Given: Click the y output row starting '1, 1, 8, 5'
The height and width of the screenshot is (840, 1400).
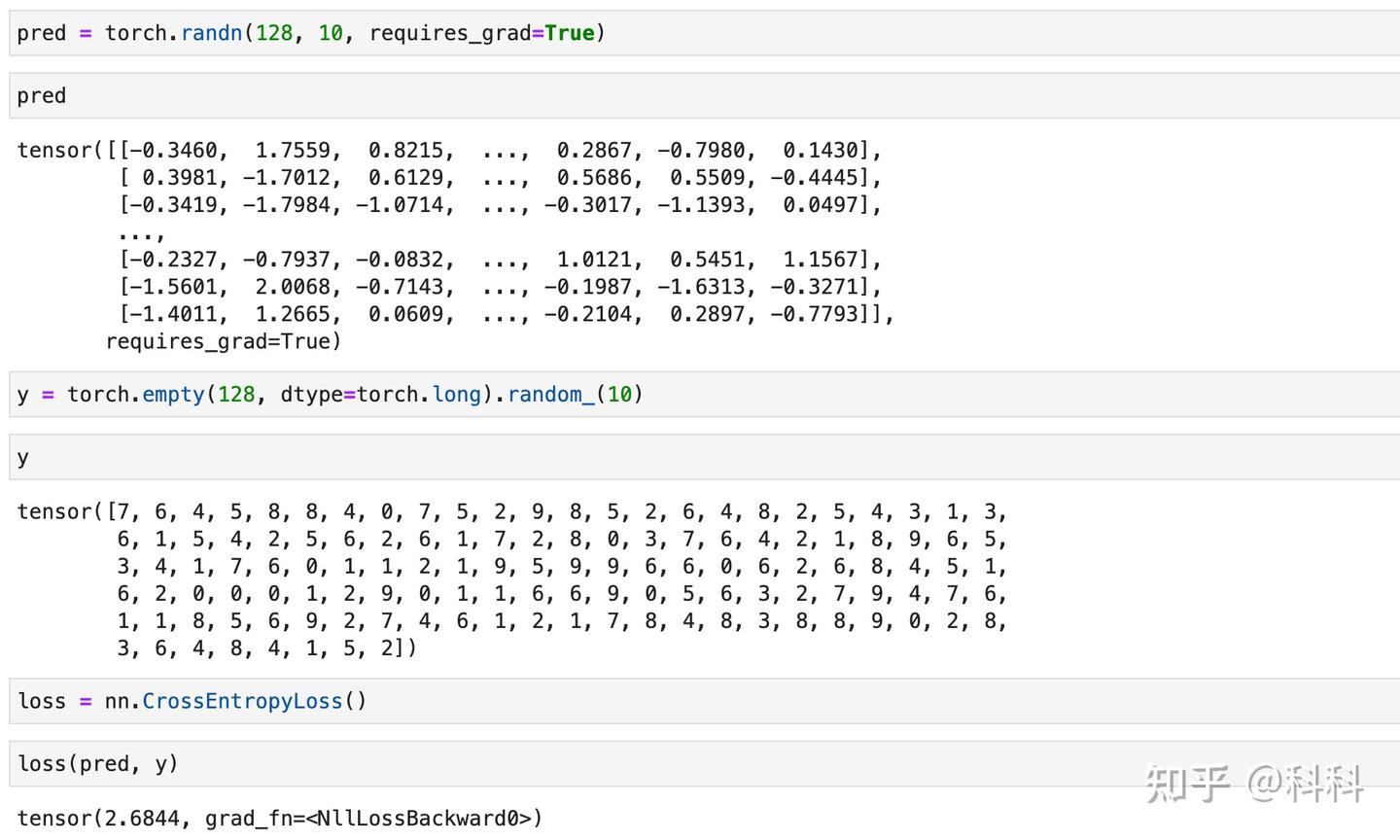Looking at the screenshot, I should pos(562,620).
